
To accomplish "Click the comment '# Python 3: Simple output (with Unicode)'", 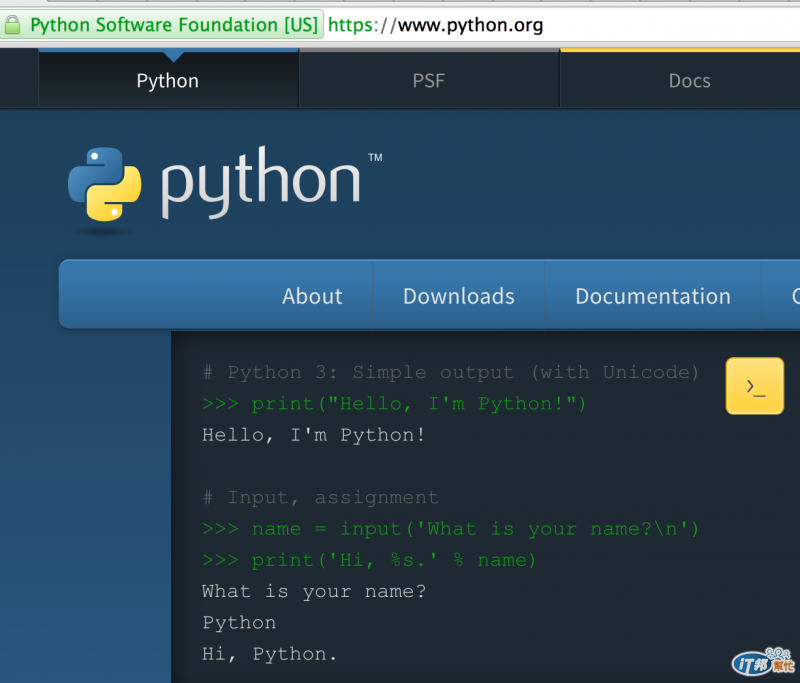I will click(x=451, y=372).
